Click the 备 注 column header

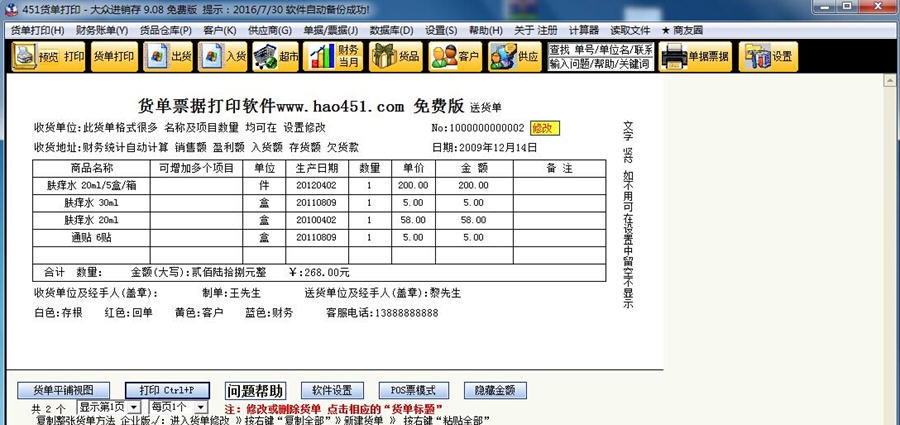[x=560, y=168]
